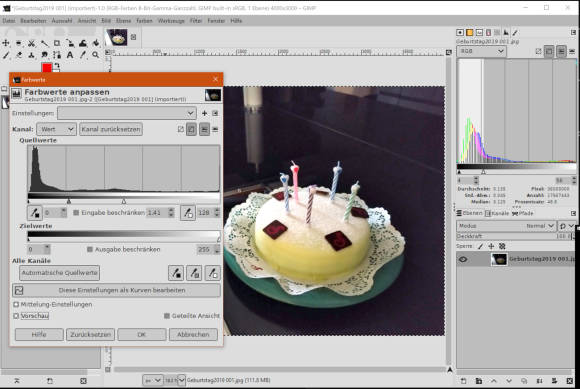Click the all-channels gray point eyedropper
Image resolution: width=580 pixels, height=389 pixels.
194,273
